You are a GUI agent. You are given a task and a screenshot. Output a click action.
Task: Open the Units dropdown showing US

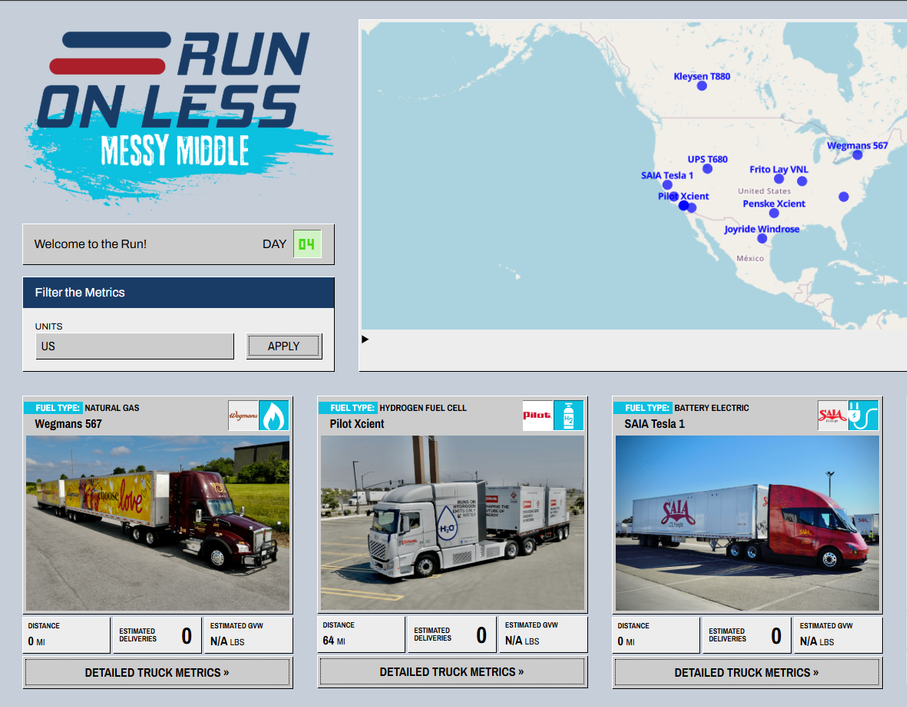pyautogui.click(x=134, y=346)
